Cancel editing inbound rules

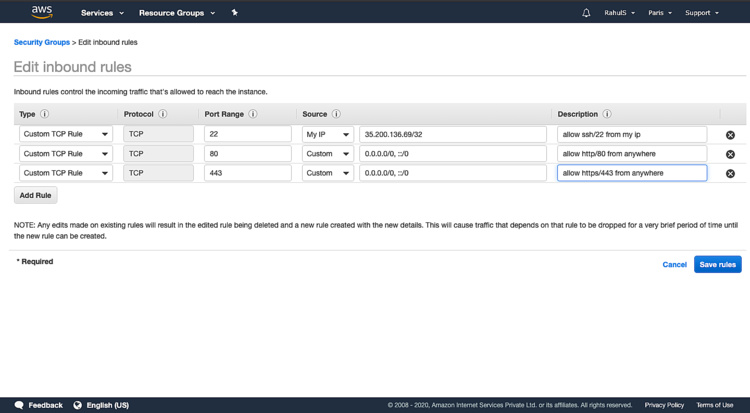point(675,264)
